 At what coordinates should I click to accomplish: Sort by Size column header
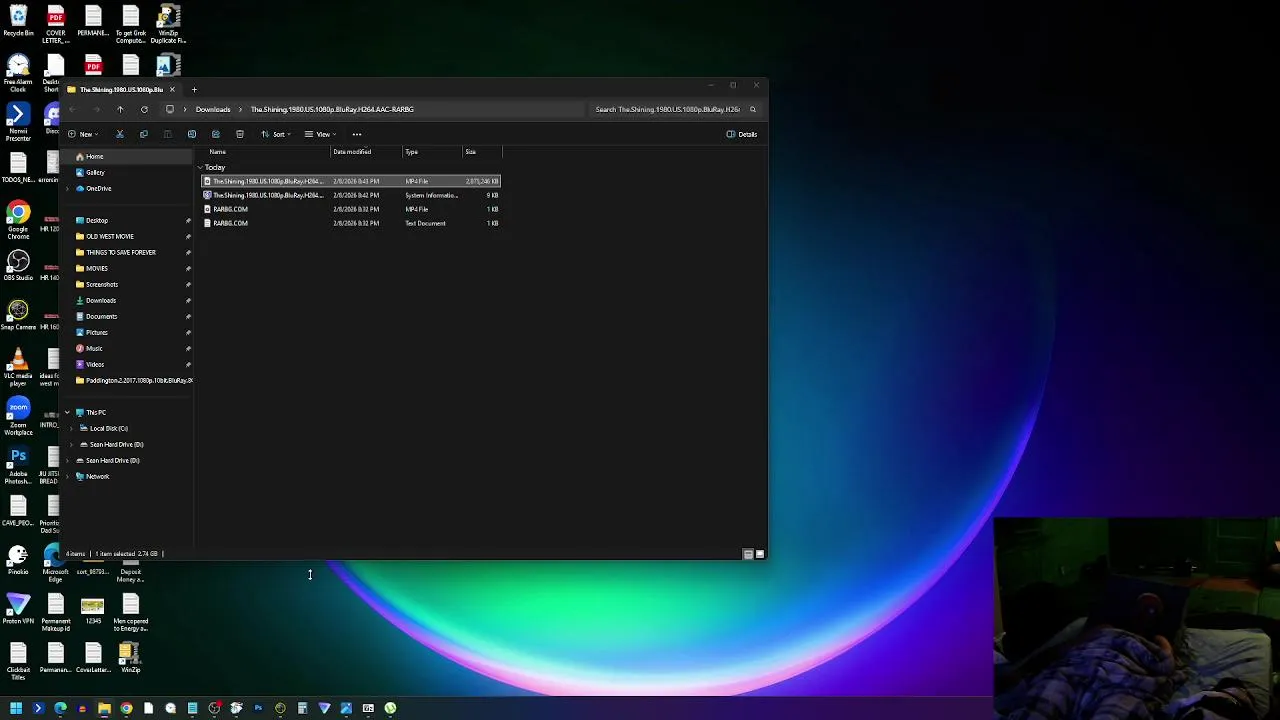[x=481, y=152]
